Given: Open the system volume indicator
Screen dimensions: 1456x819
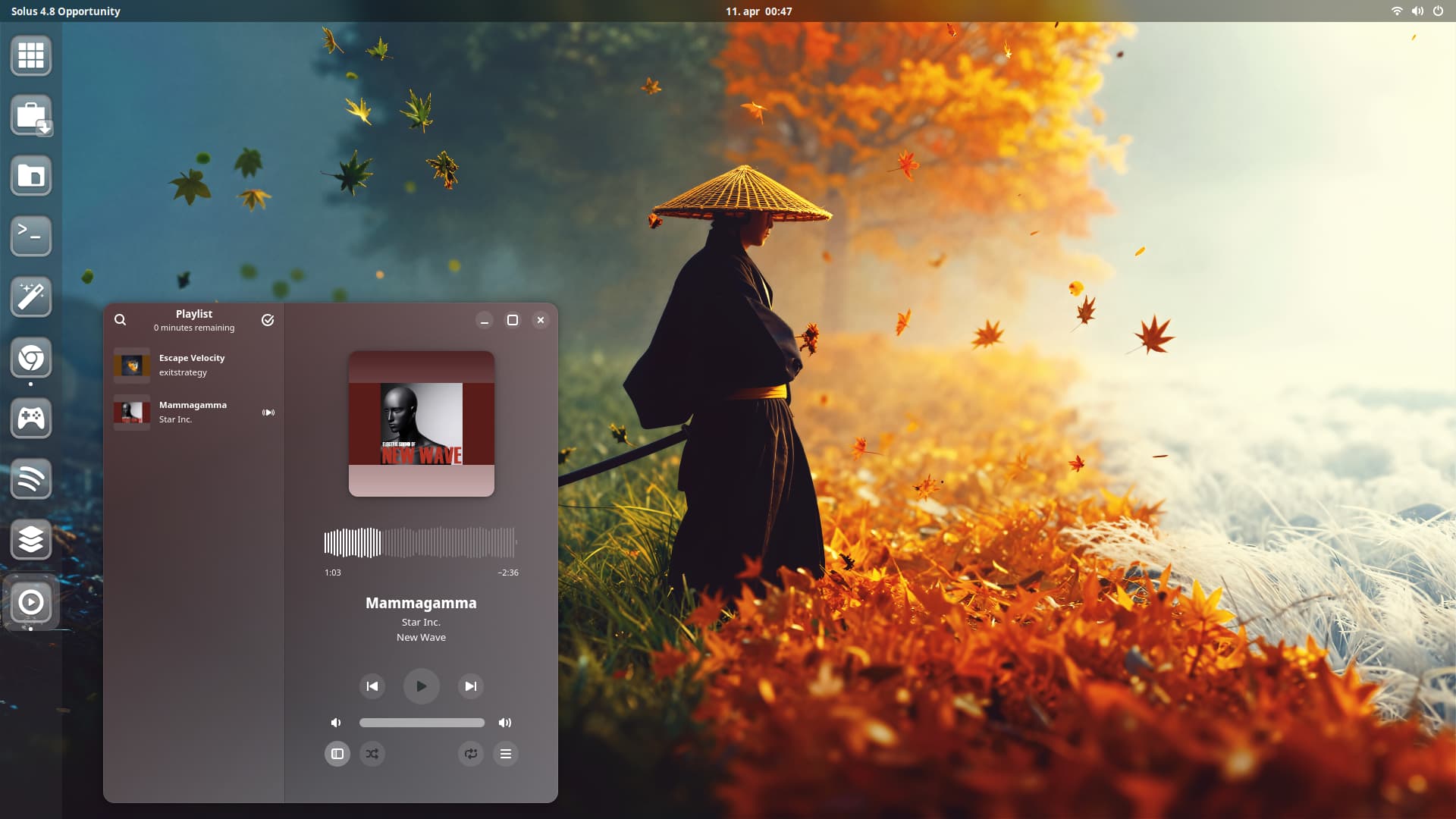Looking at the screenshot, I should pos(1417,11).
